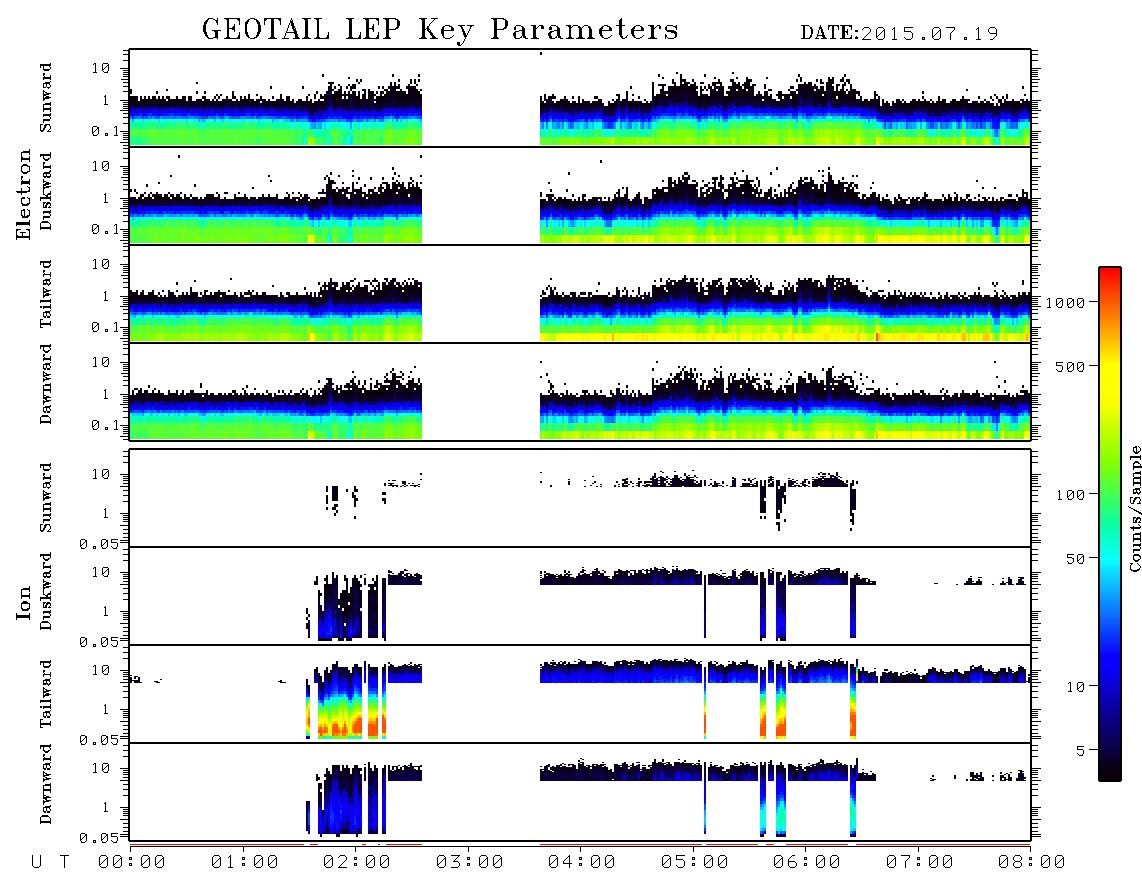Click the Ion "Sunward" axis label
Image resolution: width=1142 pixels, height=880 pixels.
coord(46,498)
